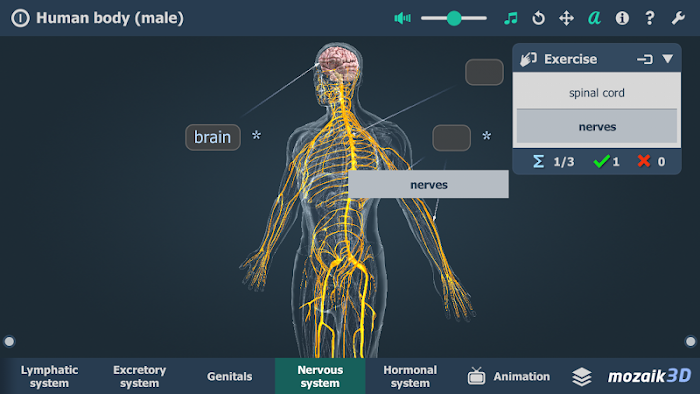
Task: Open settings wrench icon
Action: 678,18
